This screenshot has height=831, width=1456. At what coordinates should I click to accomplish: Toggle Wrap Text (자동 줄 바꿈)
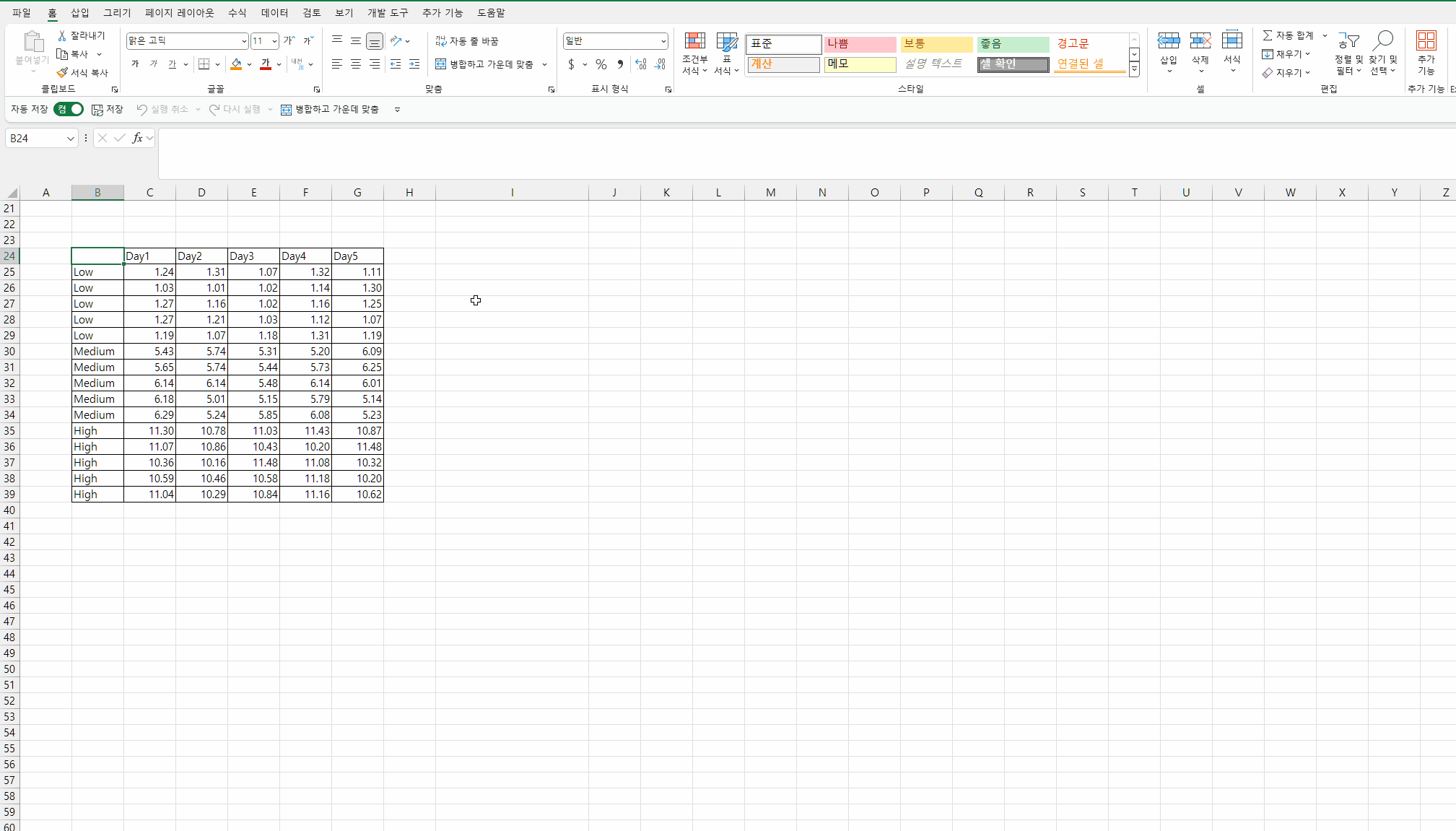pyautogui.click(x=467, y=41)
